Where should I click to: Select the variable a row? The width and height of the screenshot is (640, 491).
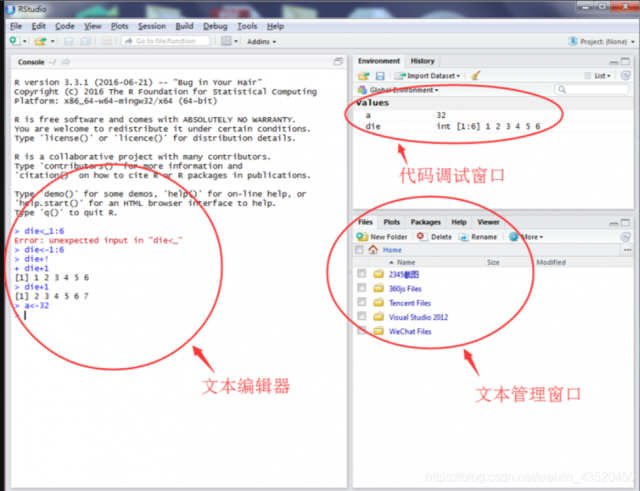coord(493,115)
